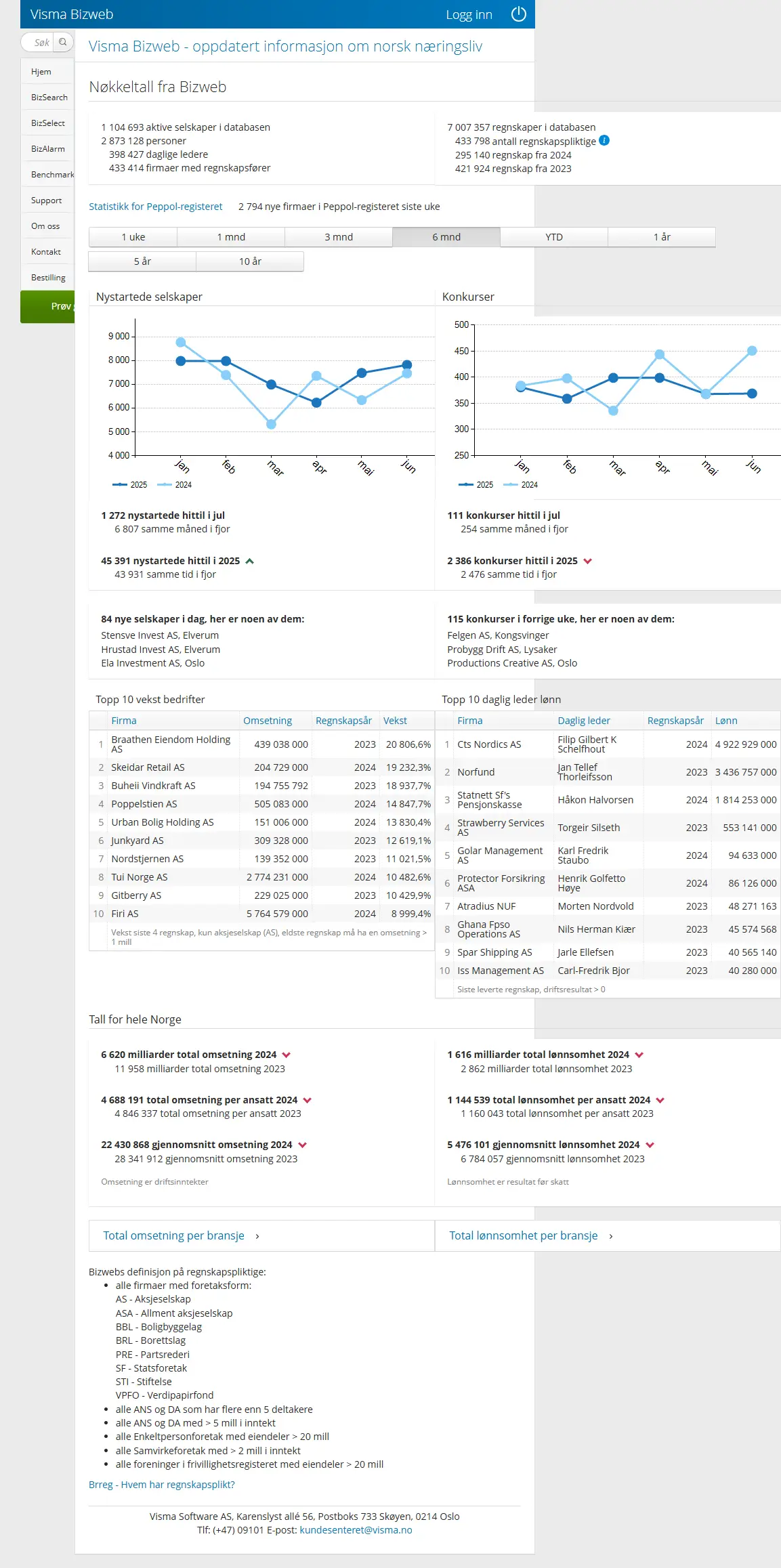Open BizSelect in the sidebar menu
This screenshot has height=1568, width=781.
click(47, 123)
